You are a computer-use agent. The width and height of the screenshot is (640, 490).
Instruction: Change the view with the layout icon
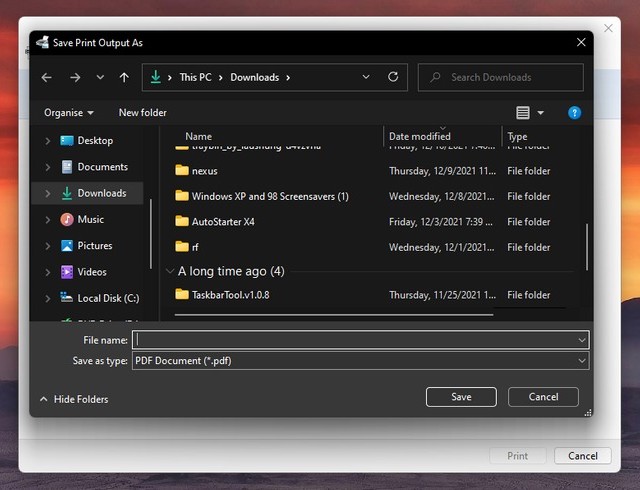(523, 113)
